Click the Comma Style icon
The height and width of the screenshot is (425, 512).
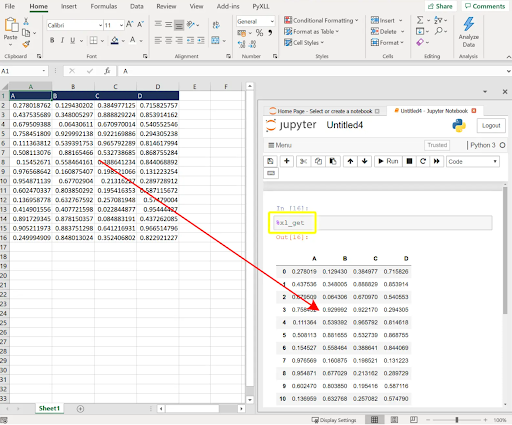pyautogui.click(x=270, y=33)
